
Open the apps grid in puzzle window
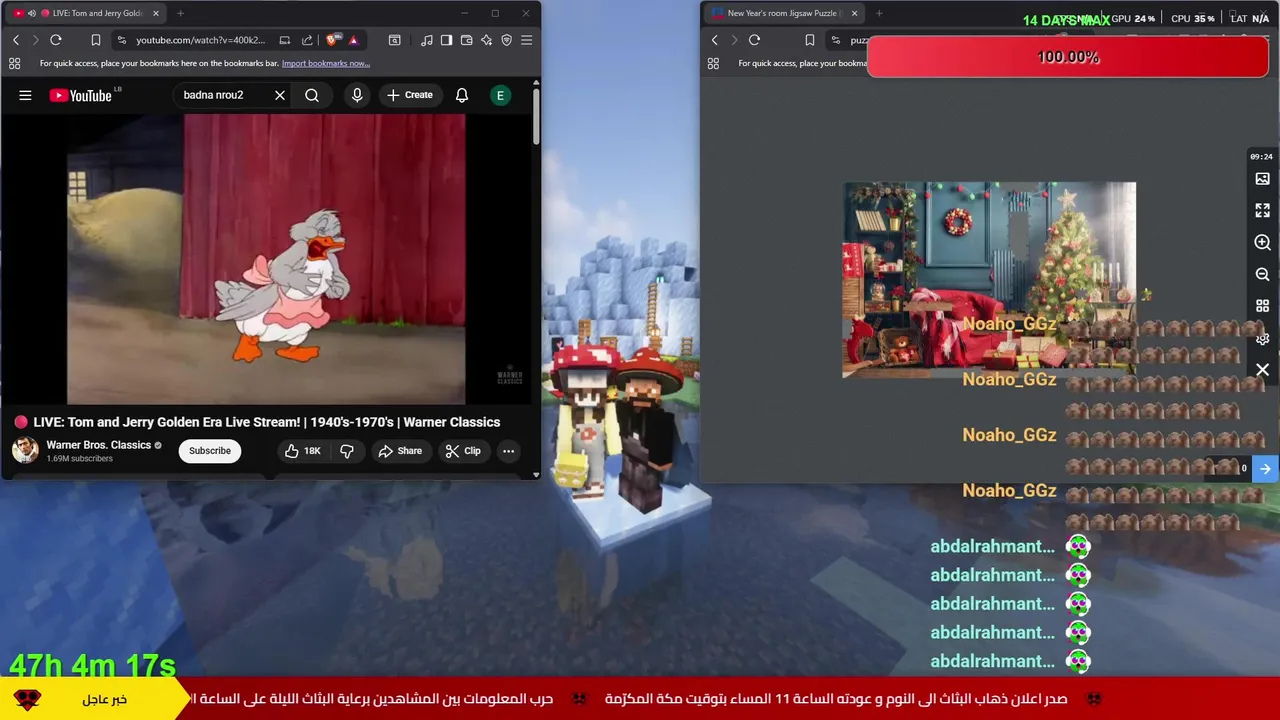click(713, 63)
